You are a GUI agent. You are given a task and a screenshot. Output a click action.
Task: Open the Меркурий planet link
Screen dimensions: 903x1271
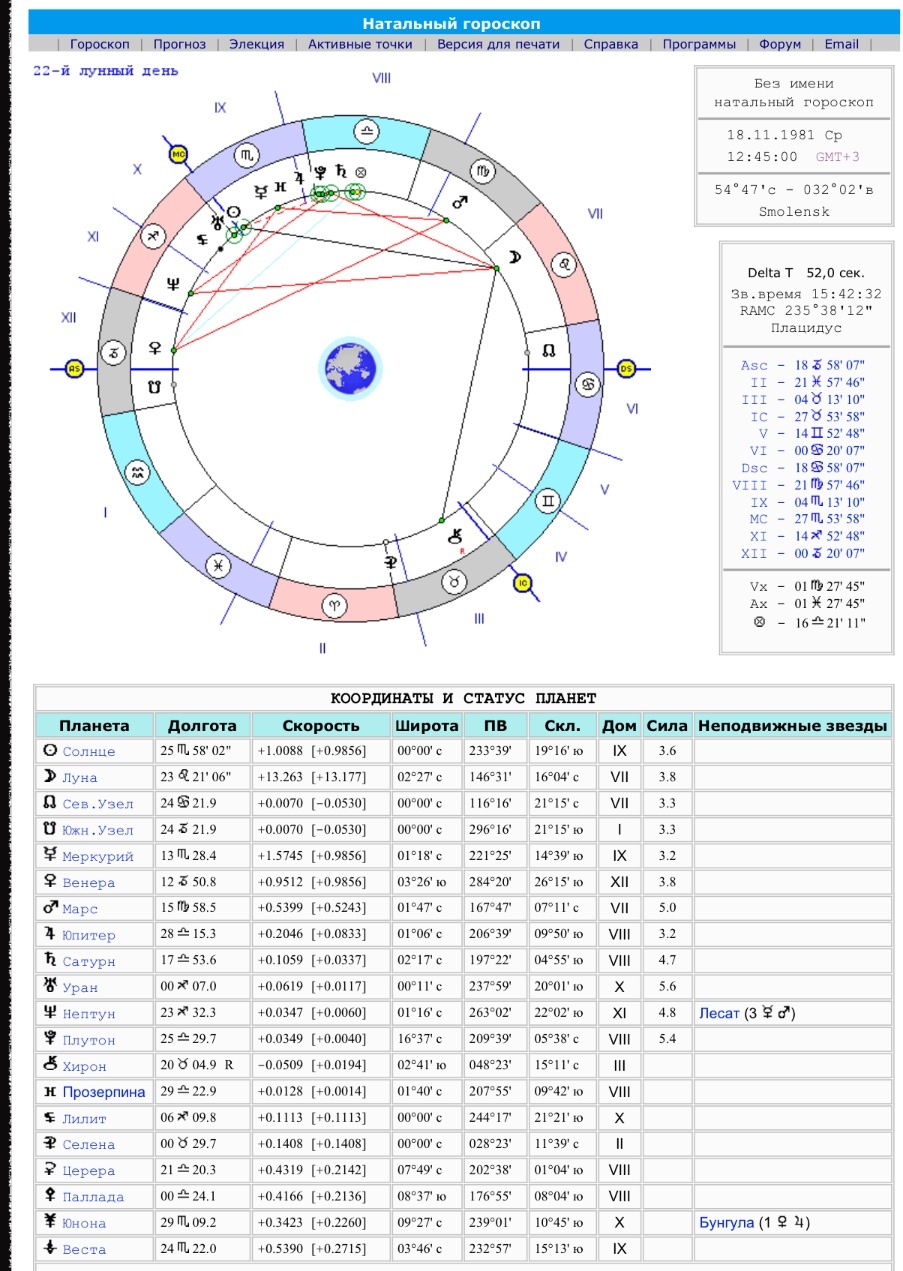(98, 857)
